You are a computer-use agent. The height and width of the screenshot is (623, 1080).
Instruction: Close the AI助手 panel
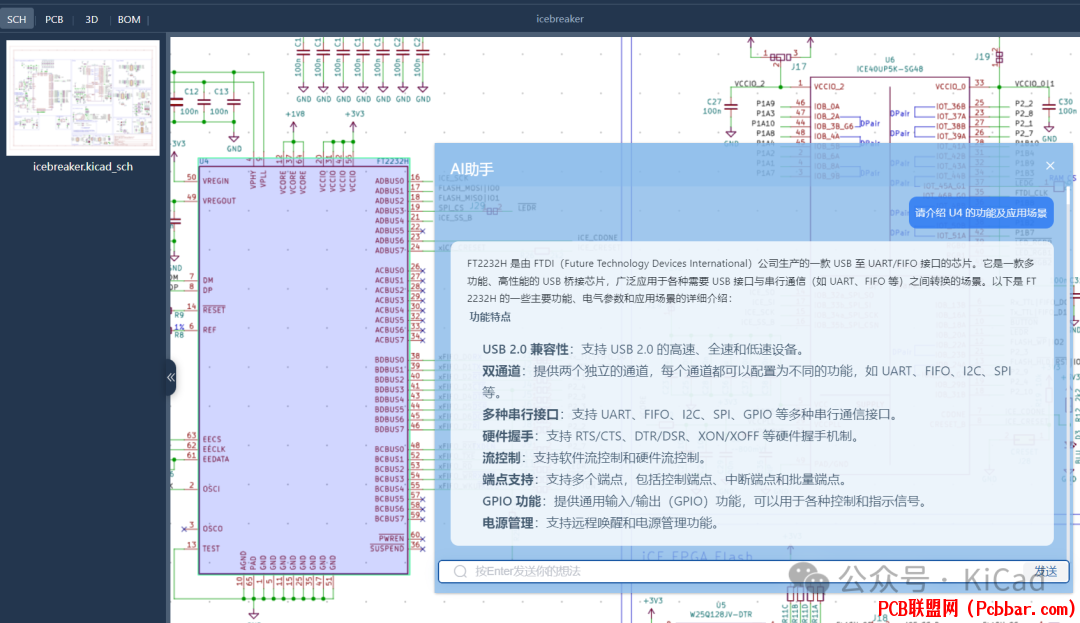[1050, 166]
